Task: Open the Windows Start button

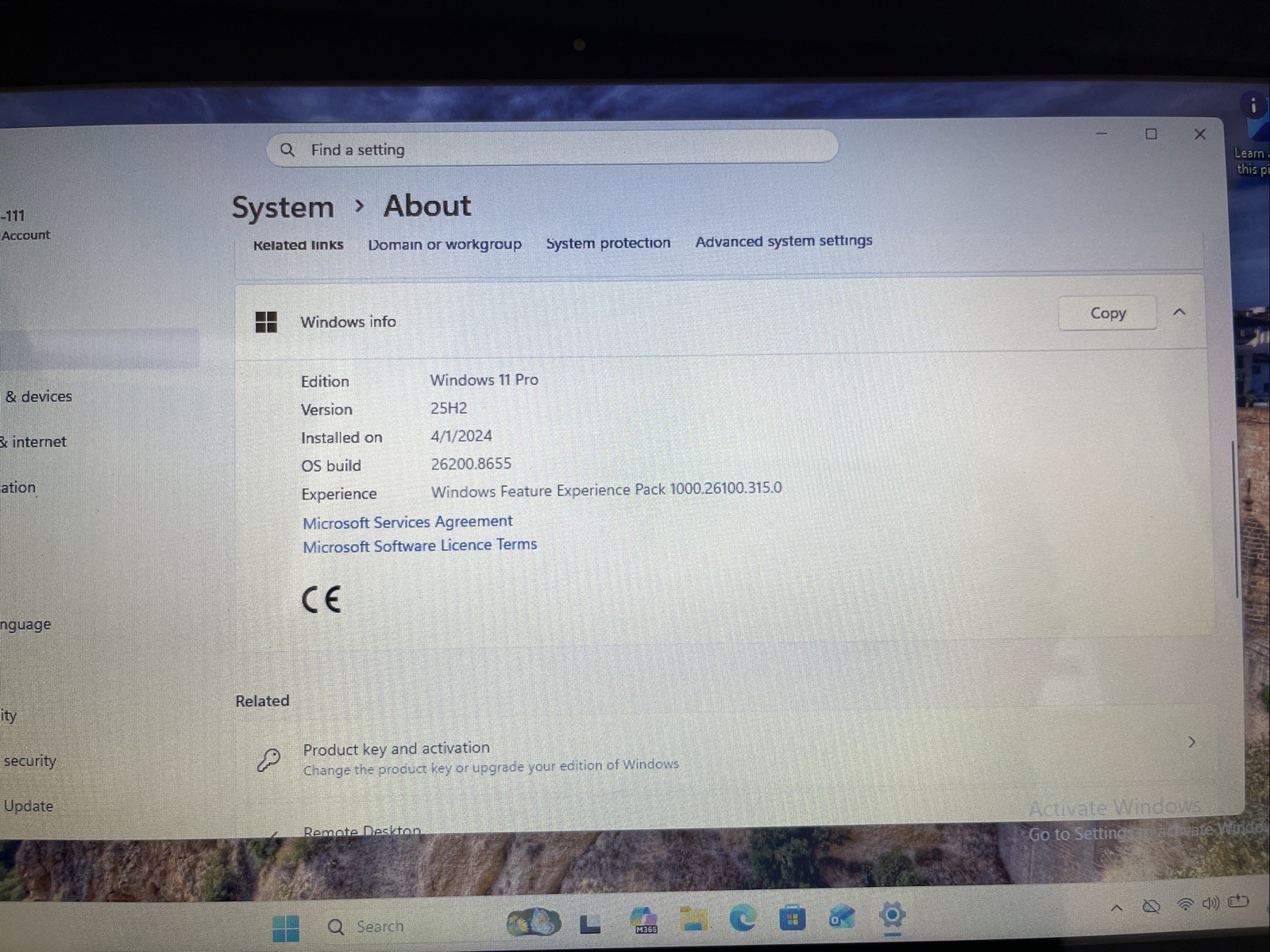Action: click(286, 927)
